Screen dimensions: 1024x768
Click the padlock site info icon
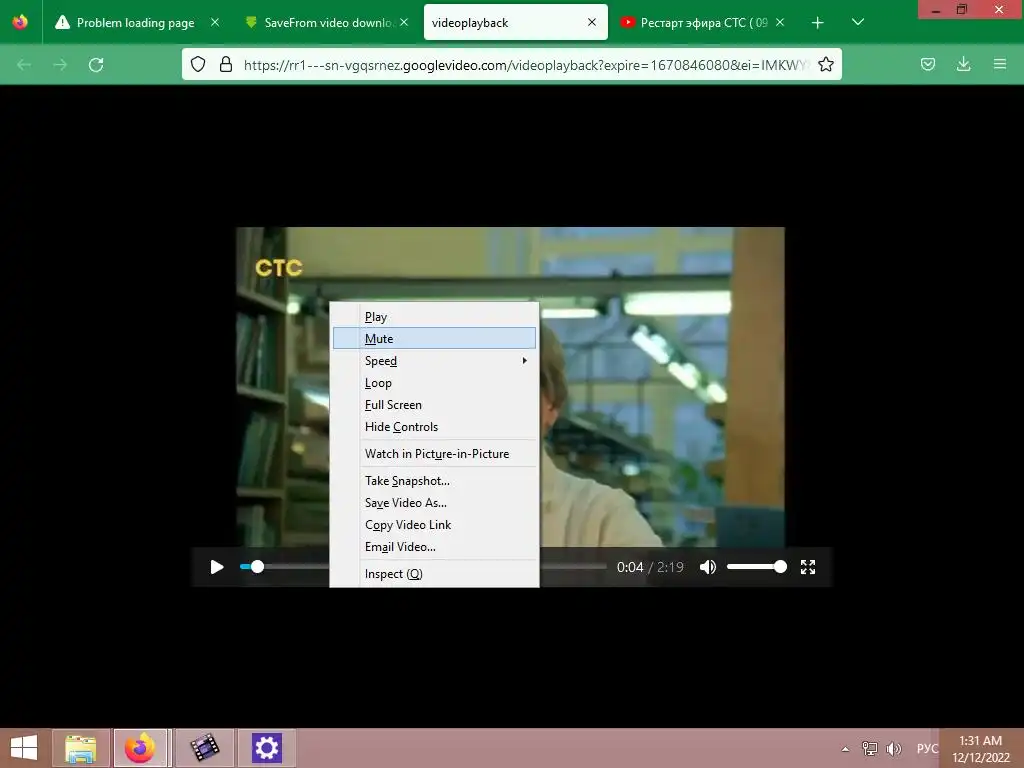[226, 64]
